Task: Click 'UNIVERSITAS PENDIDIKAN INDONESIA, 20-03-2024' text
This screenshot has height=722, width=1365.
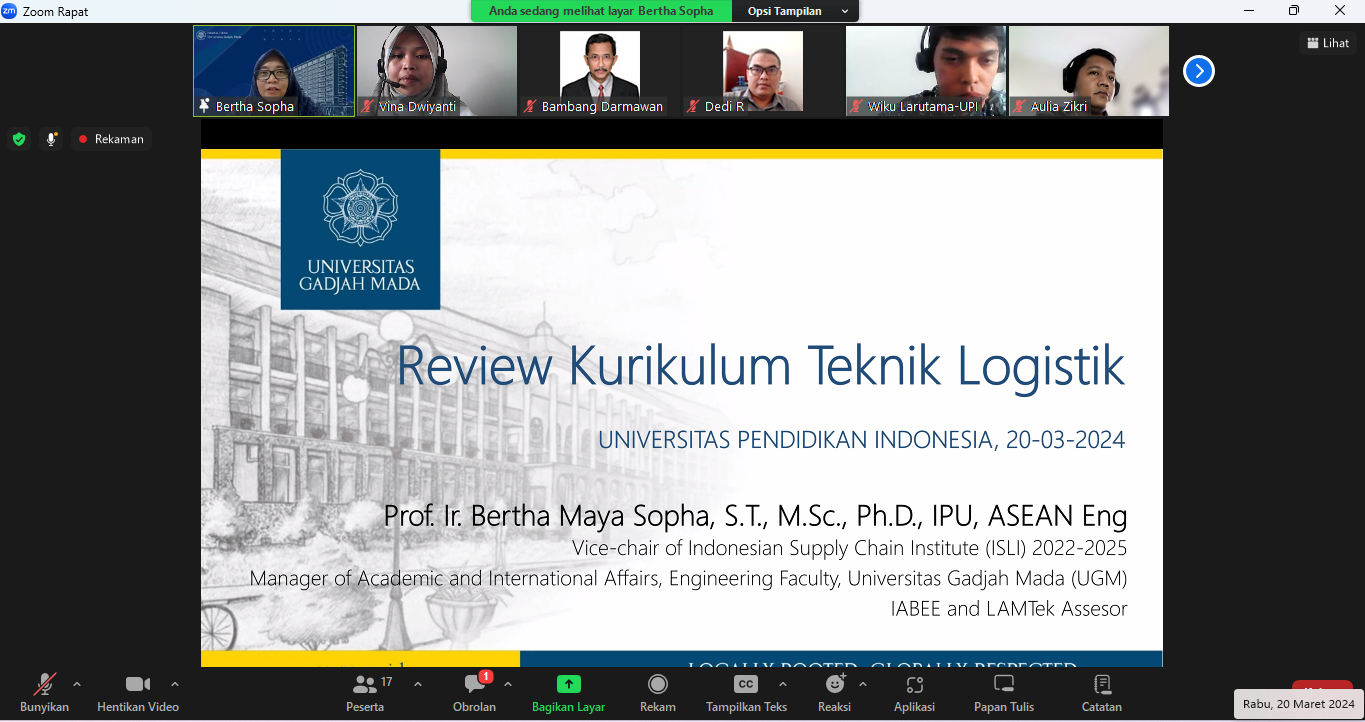Action: 861,440
